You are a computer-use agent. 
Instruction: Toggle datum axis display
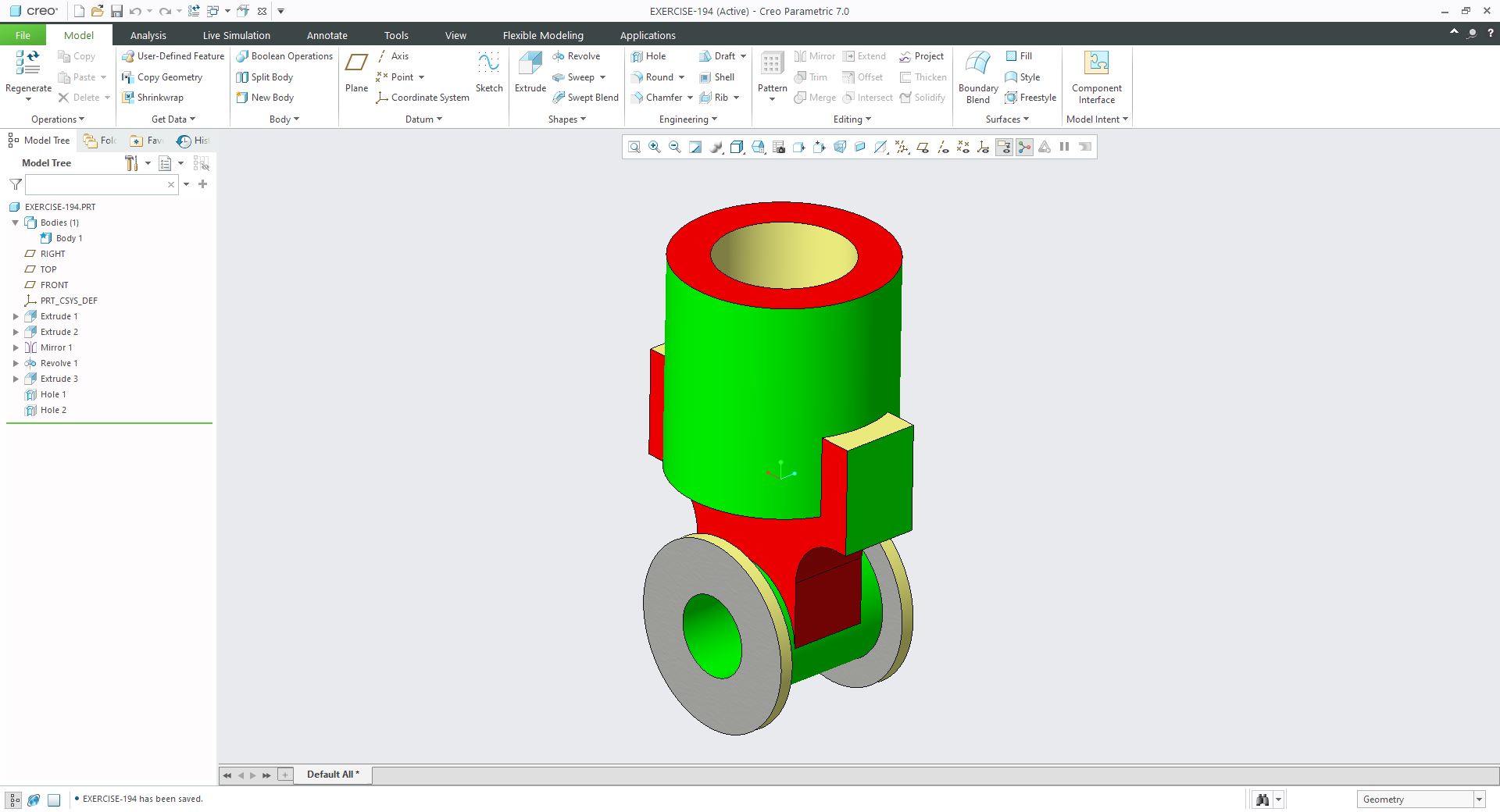point(943,147)
